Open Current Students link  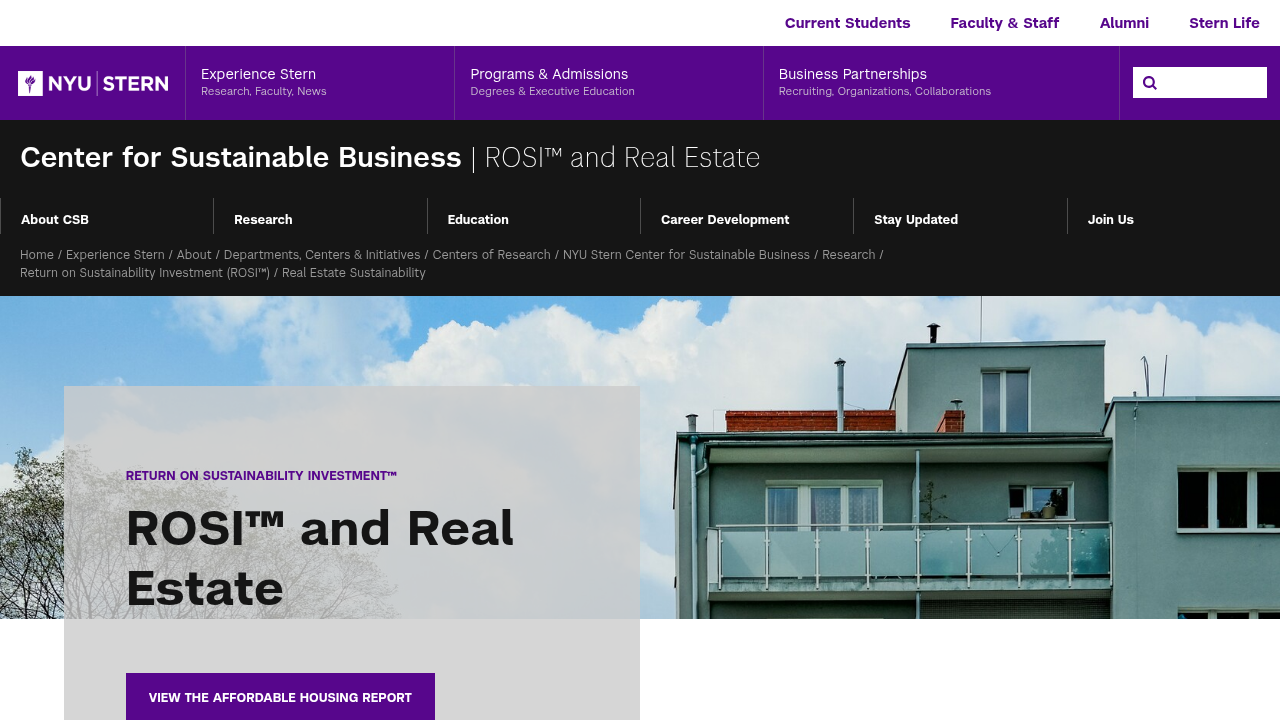point(847,23)
